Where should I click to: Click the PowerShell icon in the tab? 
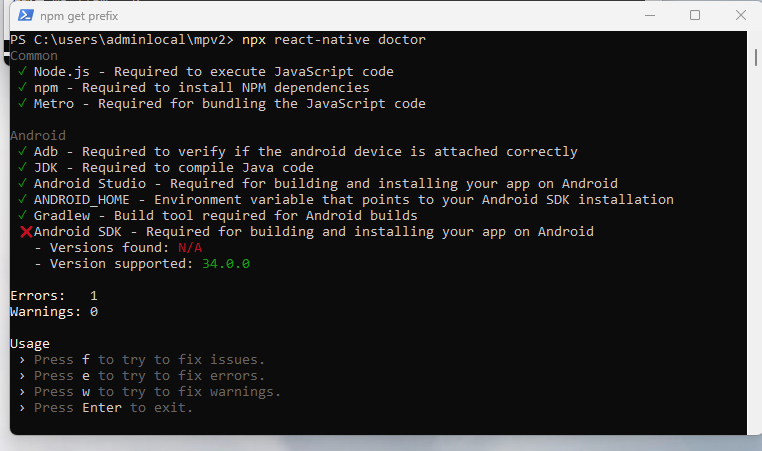tap(27, 15)
